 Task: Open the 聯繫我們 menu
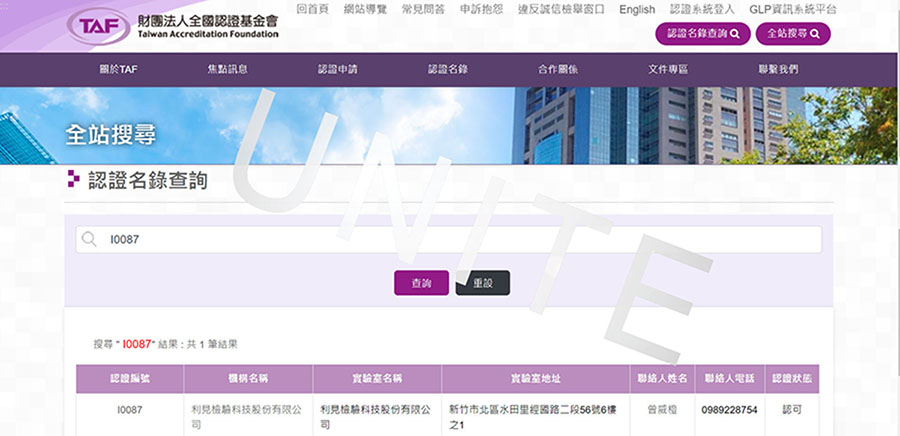pyautogui.click(x=778, y=69)
